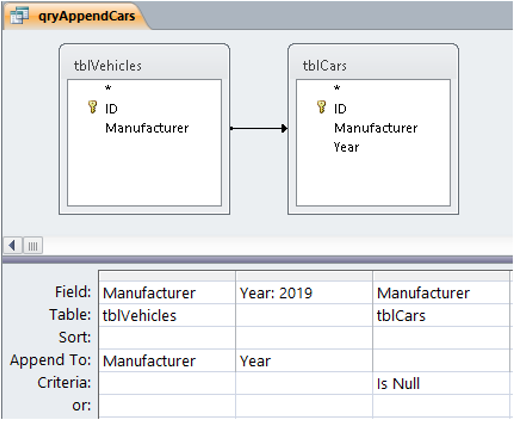Select the asterisk field in tblVehicles
The width and height of the screenshot is (514, 421).
[x=108, y=89]
